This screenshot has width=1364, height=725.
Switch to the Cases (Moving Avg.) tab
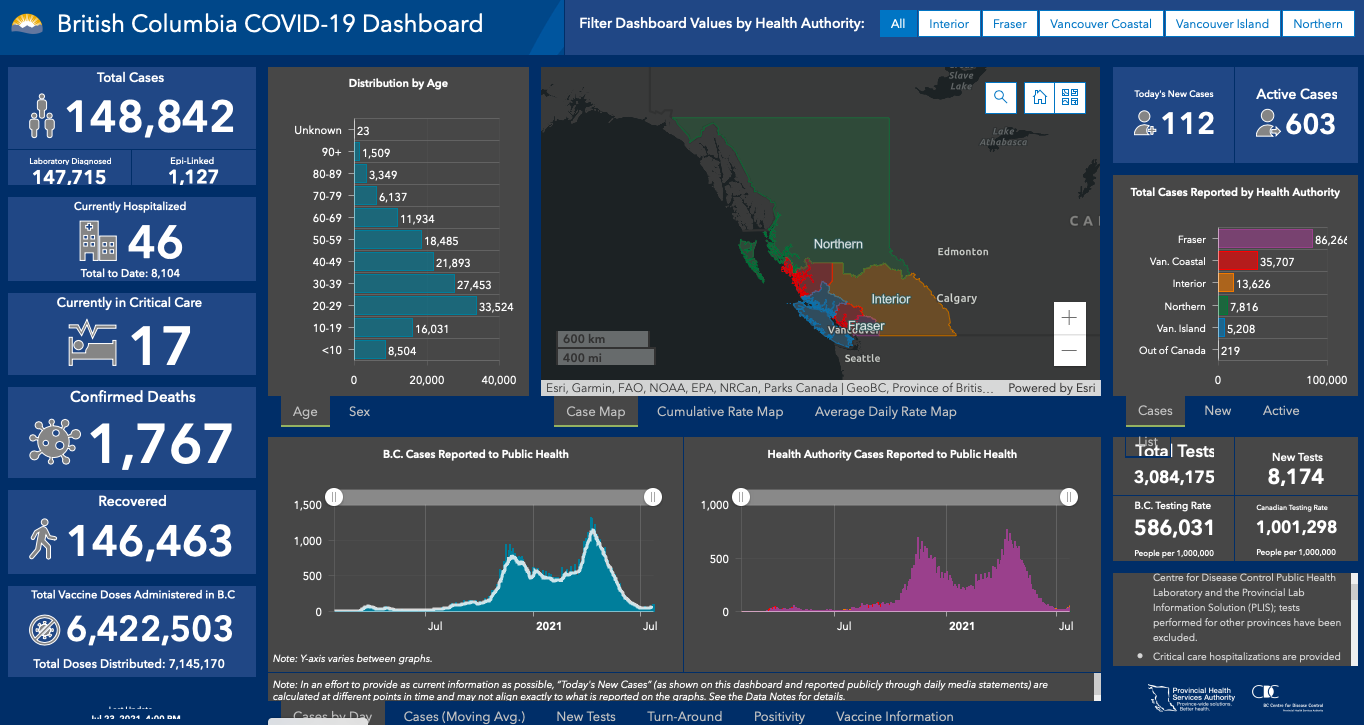[x=464, y=716]
